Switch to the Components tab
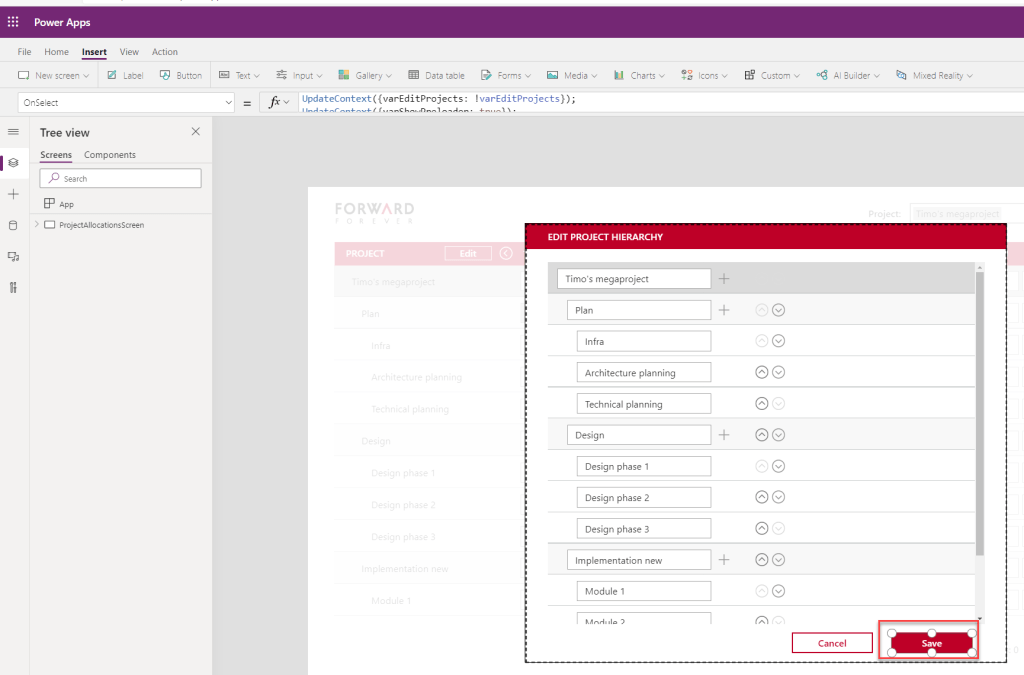The width and height of the screenshot is (1024, 675). coord(110,155)
